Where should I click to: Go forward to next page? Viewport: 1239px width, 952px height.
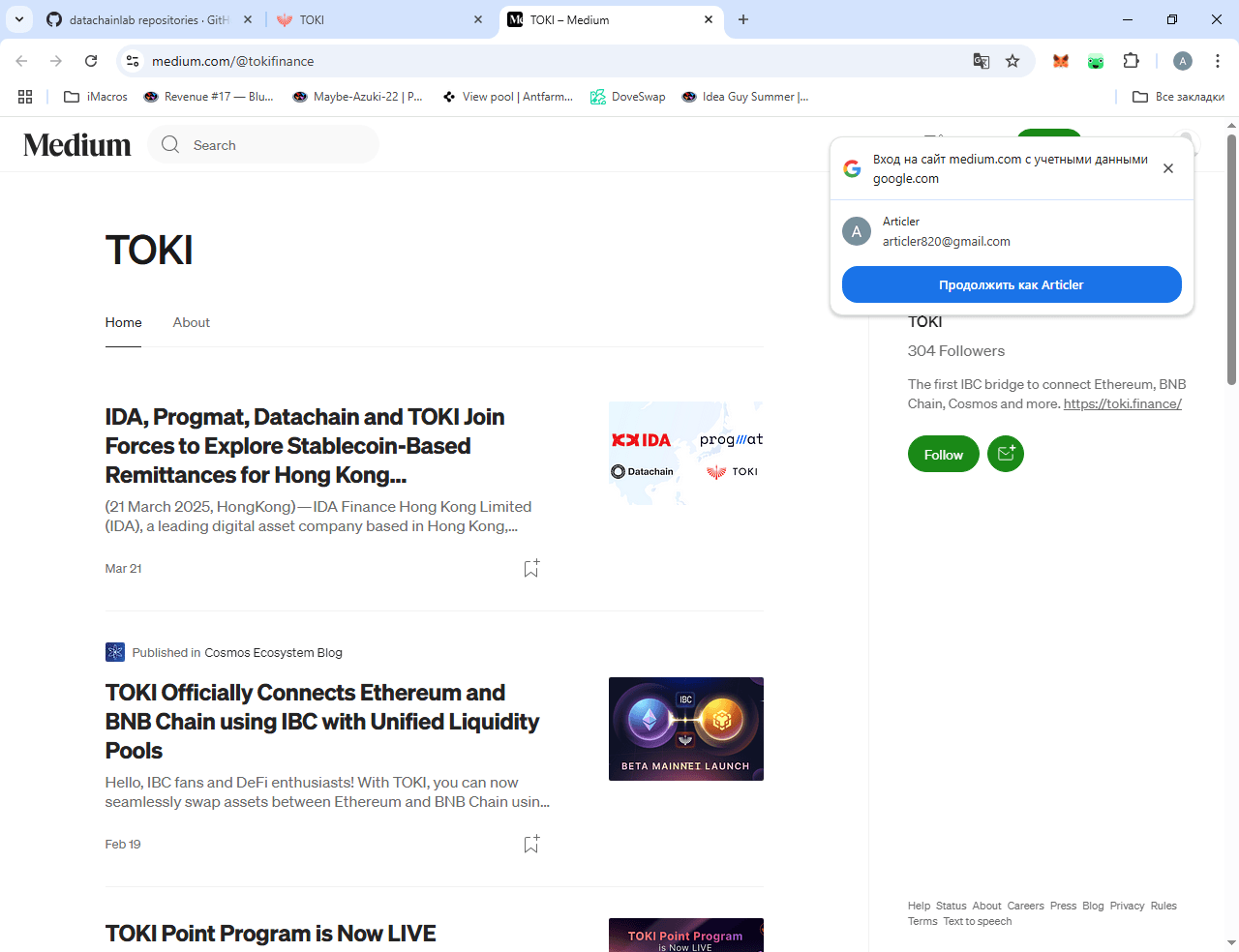click(x=56, y=61)
